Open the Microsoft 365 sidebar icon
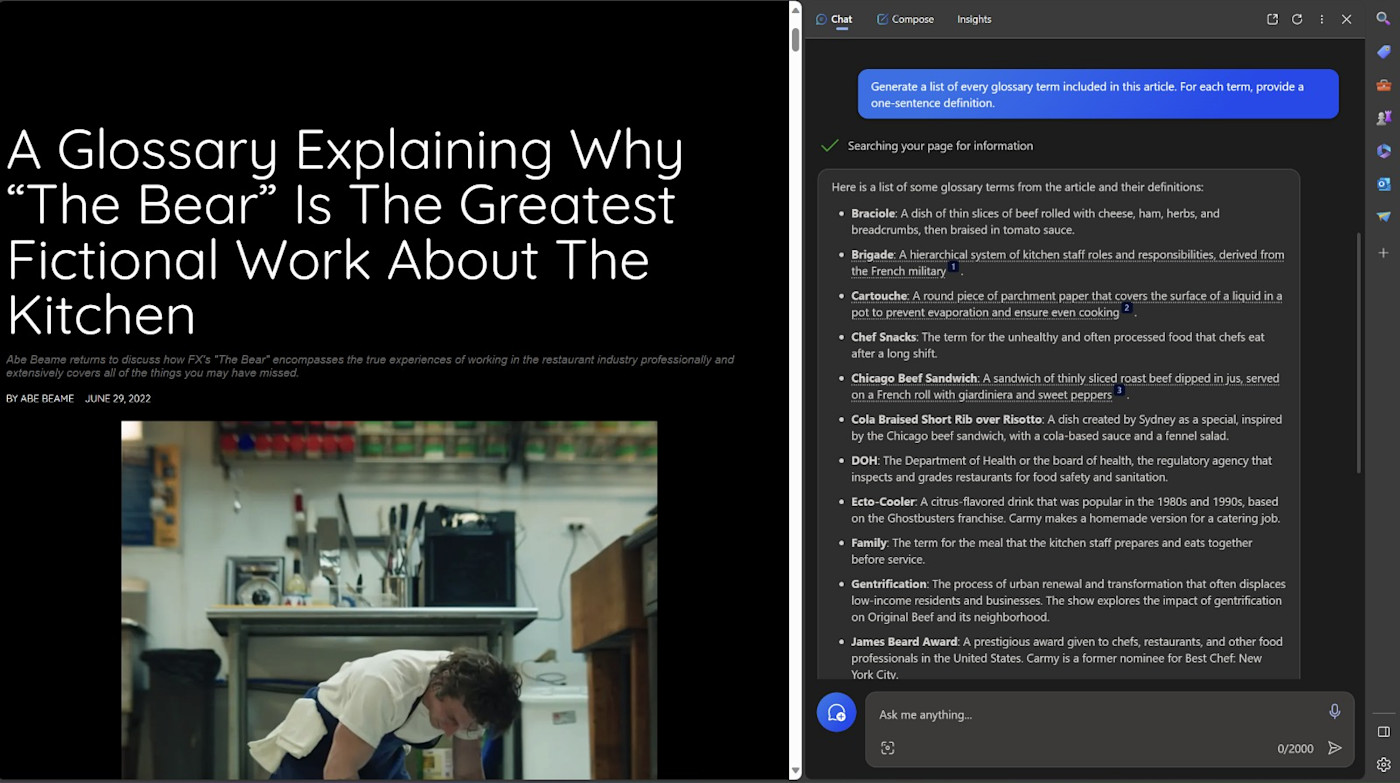Screen dimensions: 1400x783 click(1383, 151)
